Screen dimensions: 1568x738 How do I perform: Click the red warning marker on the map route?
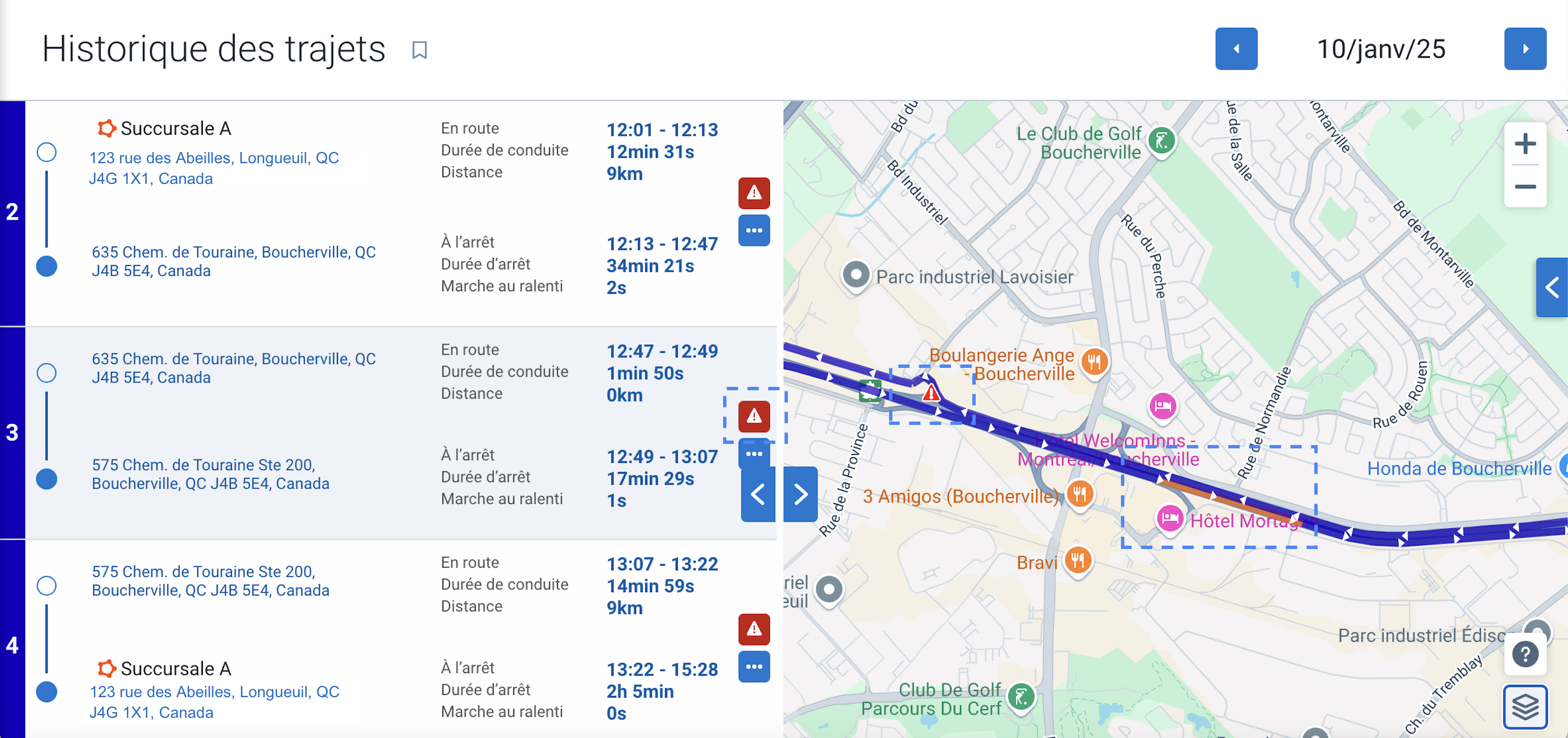(x=931, y=392)
